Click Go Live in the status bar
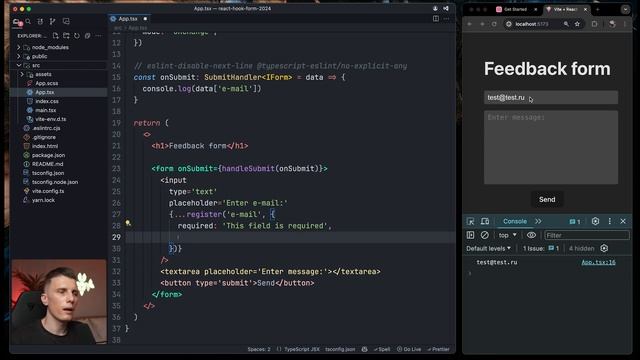This screenshot has width=640, height=360. coord(409,349)
